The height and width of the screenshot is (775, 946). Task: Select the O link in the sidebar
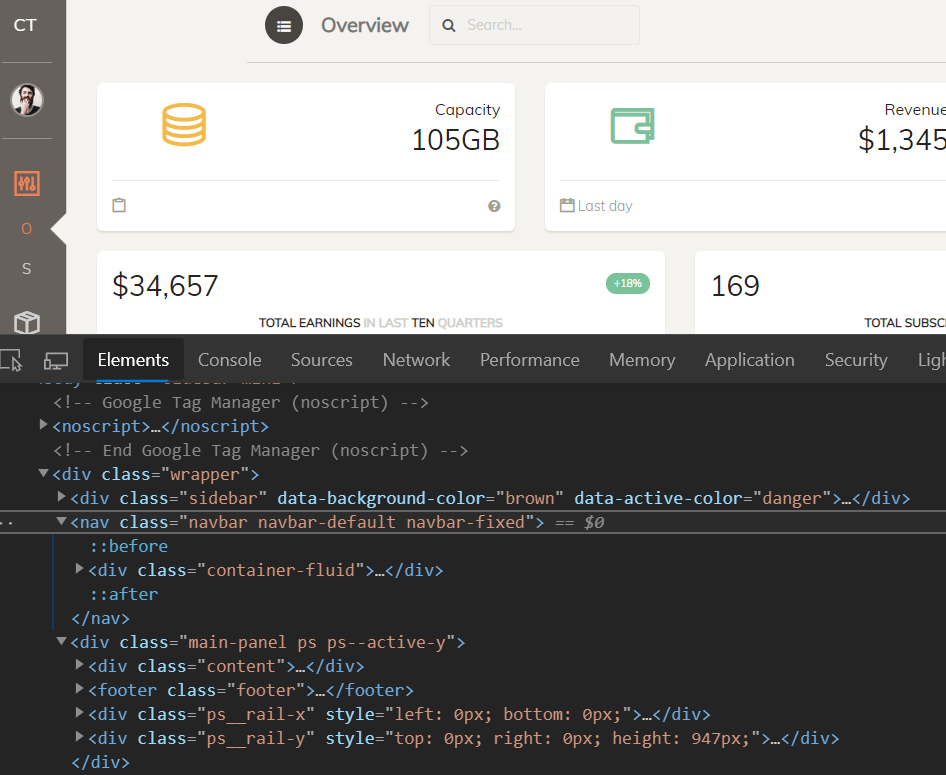tap(27, 228)
